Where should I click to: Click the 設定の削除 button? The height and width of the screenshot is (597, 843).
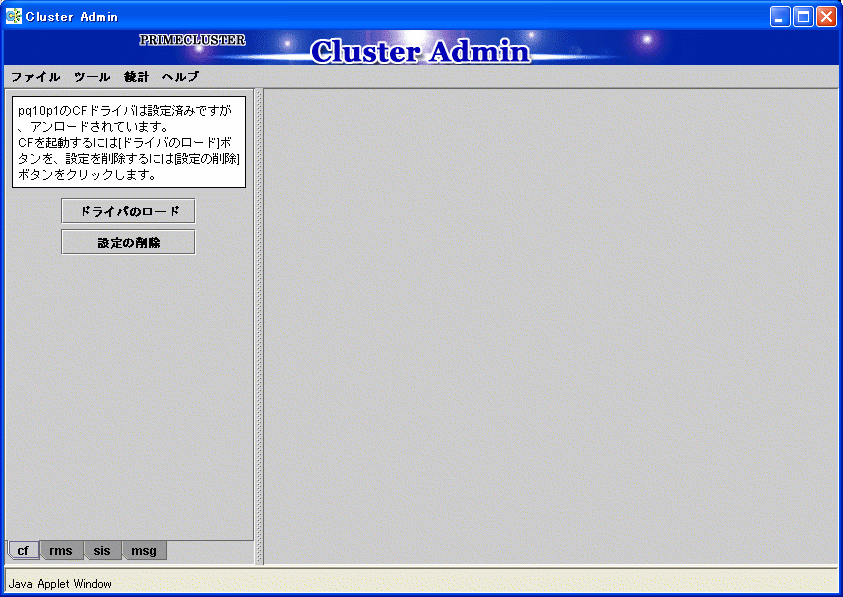point(128,243)
